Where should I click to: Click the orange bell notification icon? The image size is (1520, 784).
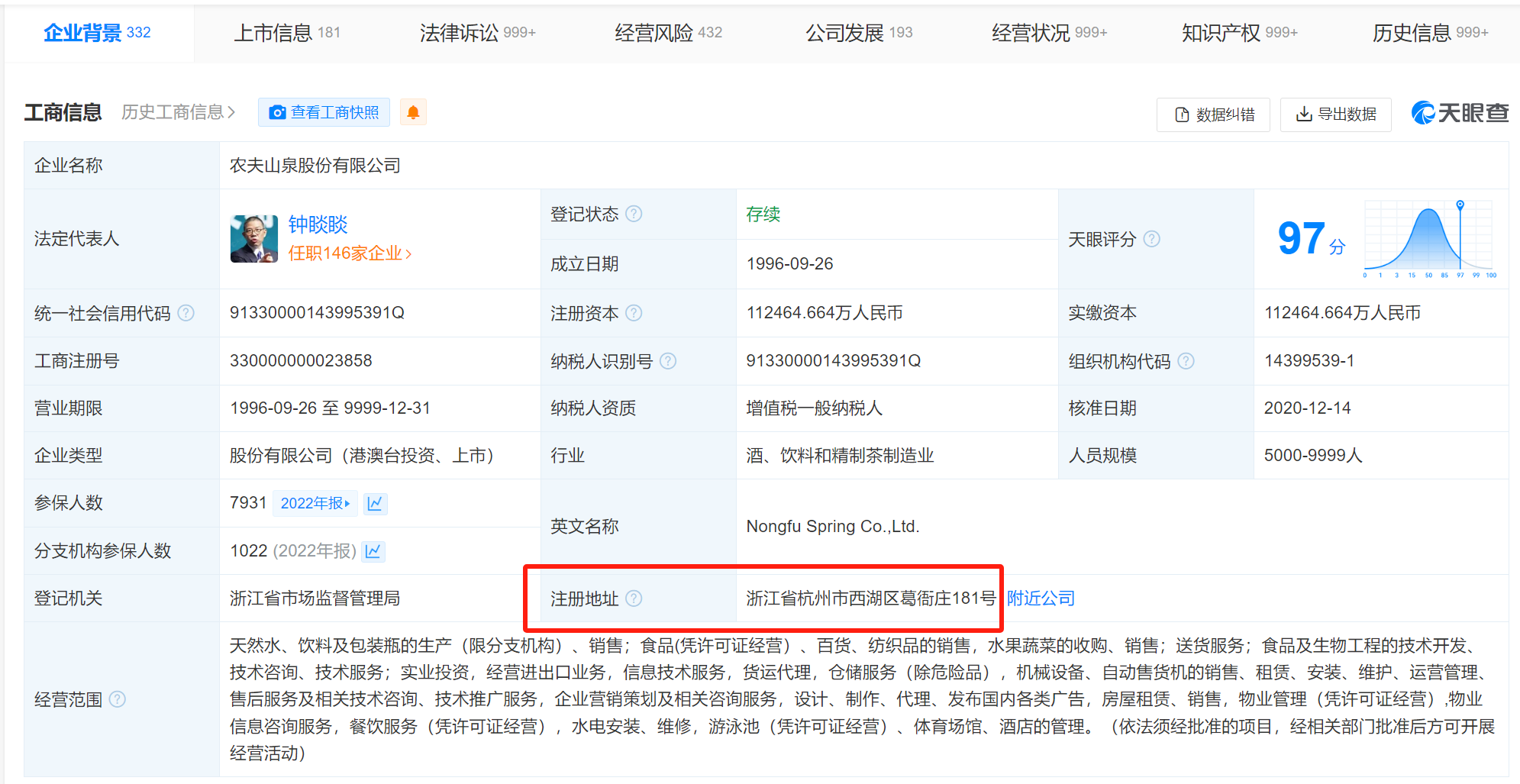coord(413,112)
